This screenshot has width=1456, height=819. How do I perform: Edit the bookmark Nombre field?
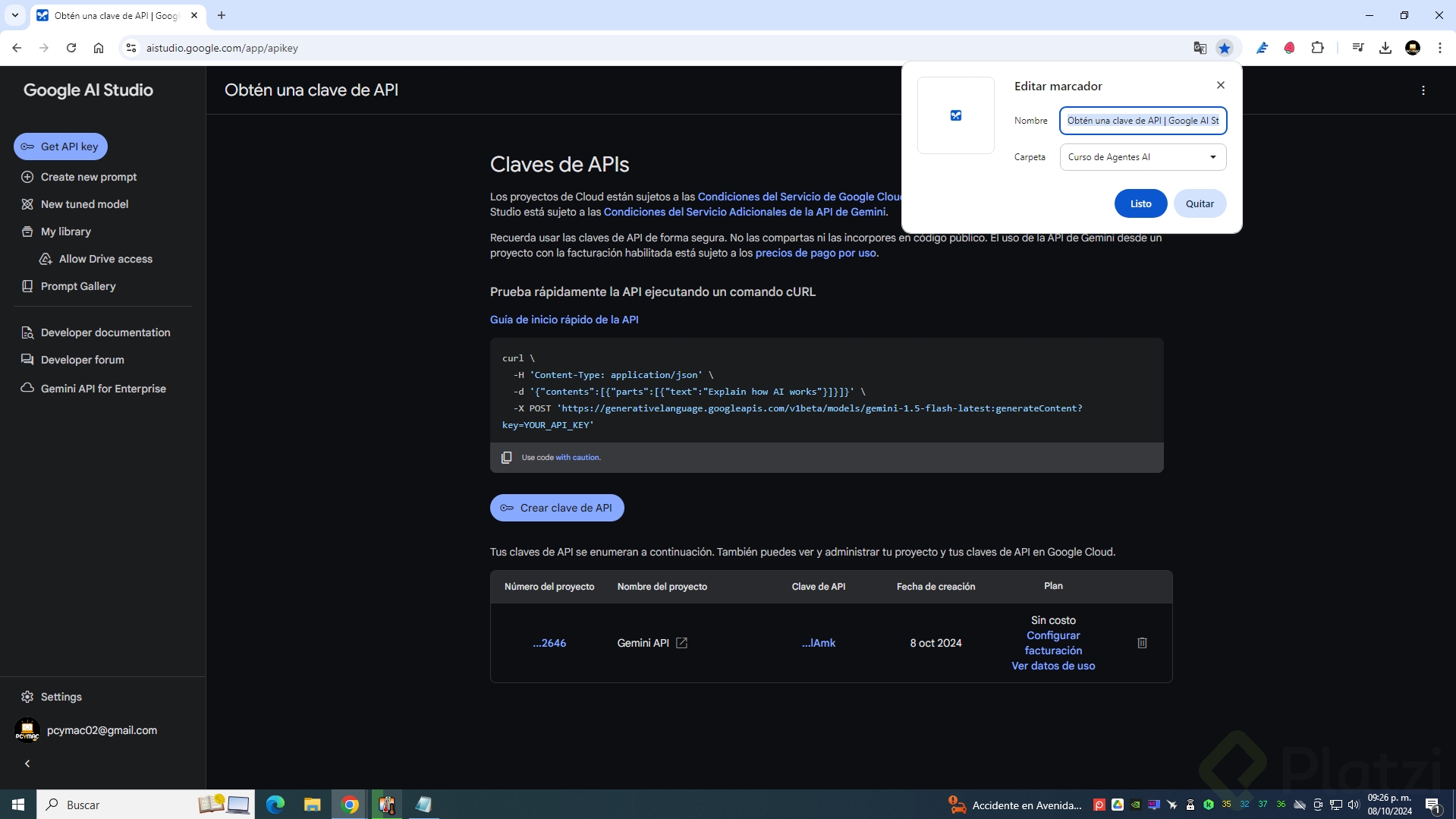pos(1143,121)
